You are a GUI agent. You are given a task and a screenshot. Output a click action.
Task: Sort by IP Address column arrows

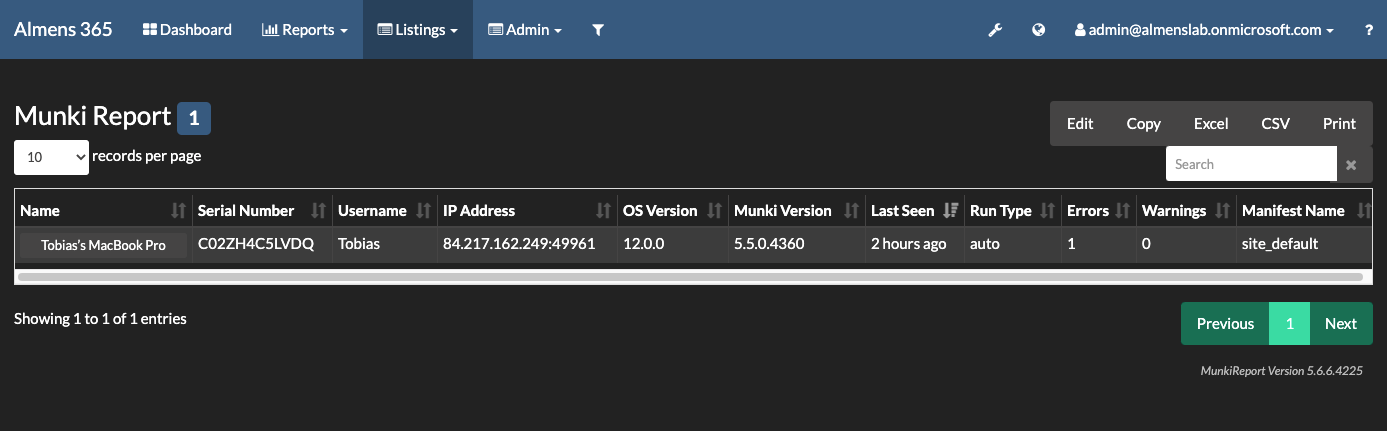[603, 211]
